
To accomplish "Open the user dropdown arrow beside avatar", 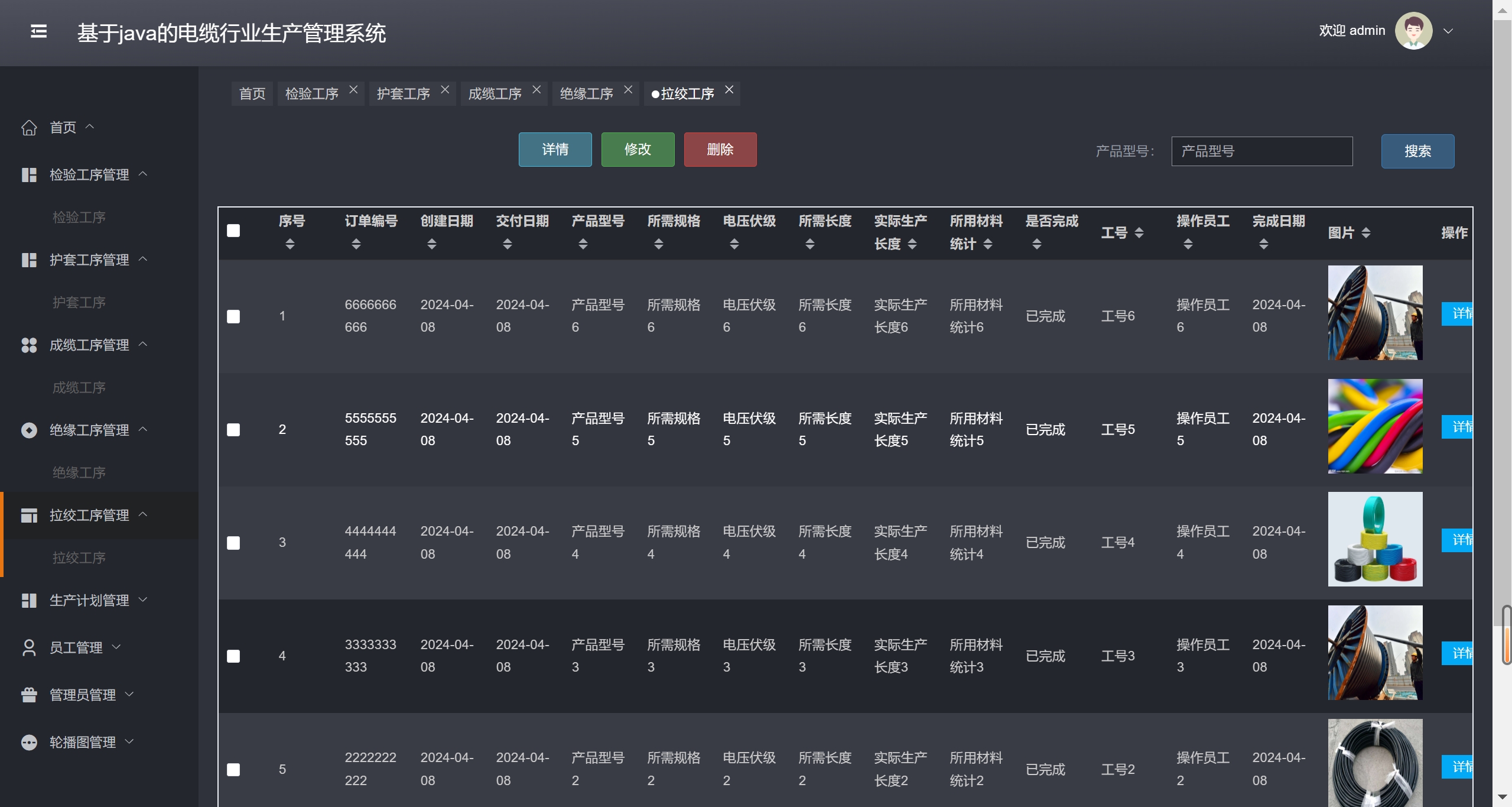I will pyautogui.click(x=1448, y=31).
